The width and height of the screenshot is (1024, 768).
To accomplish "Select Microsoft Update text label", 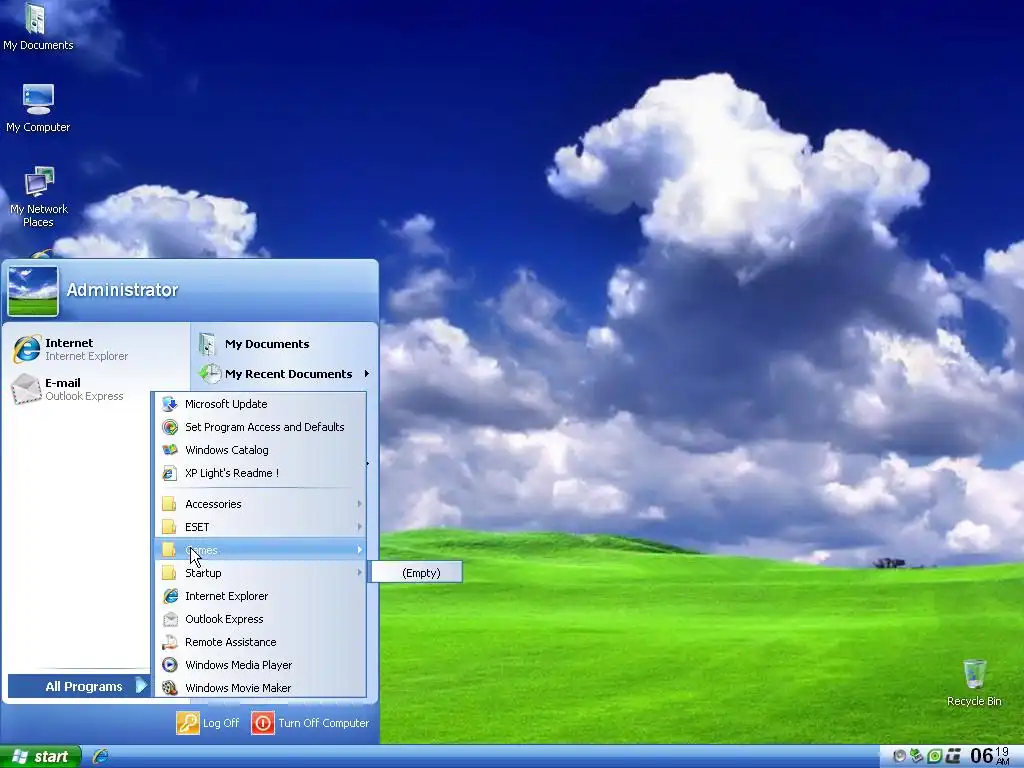I will coord(226,404).
